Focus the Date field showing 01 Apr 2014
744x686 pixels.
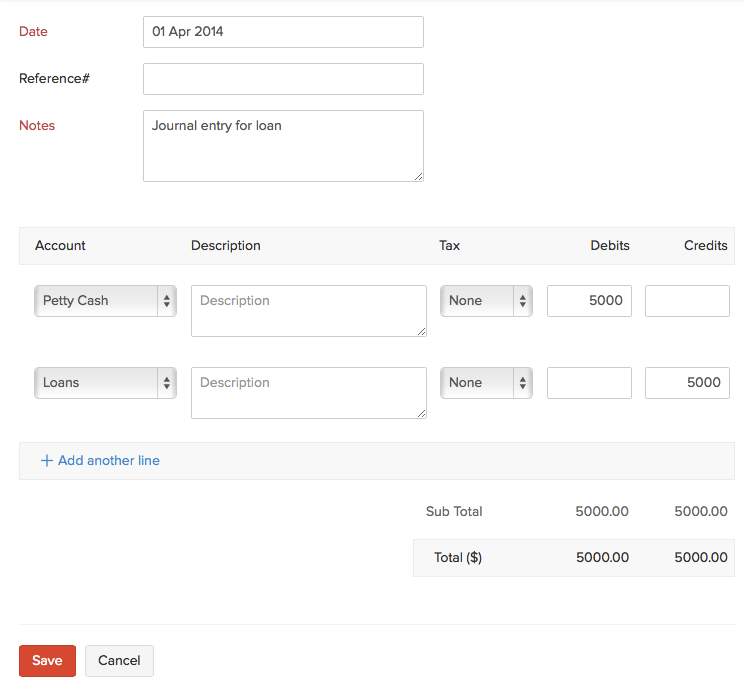[283, 32]
